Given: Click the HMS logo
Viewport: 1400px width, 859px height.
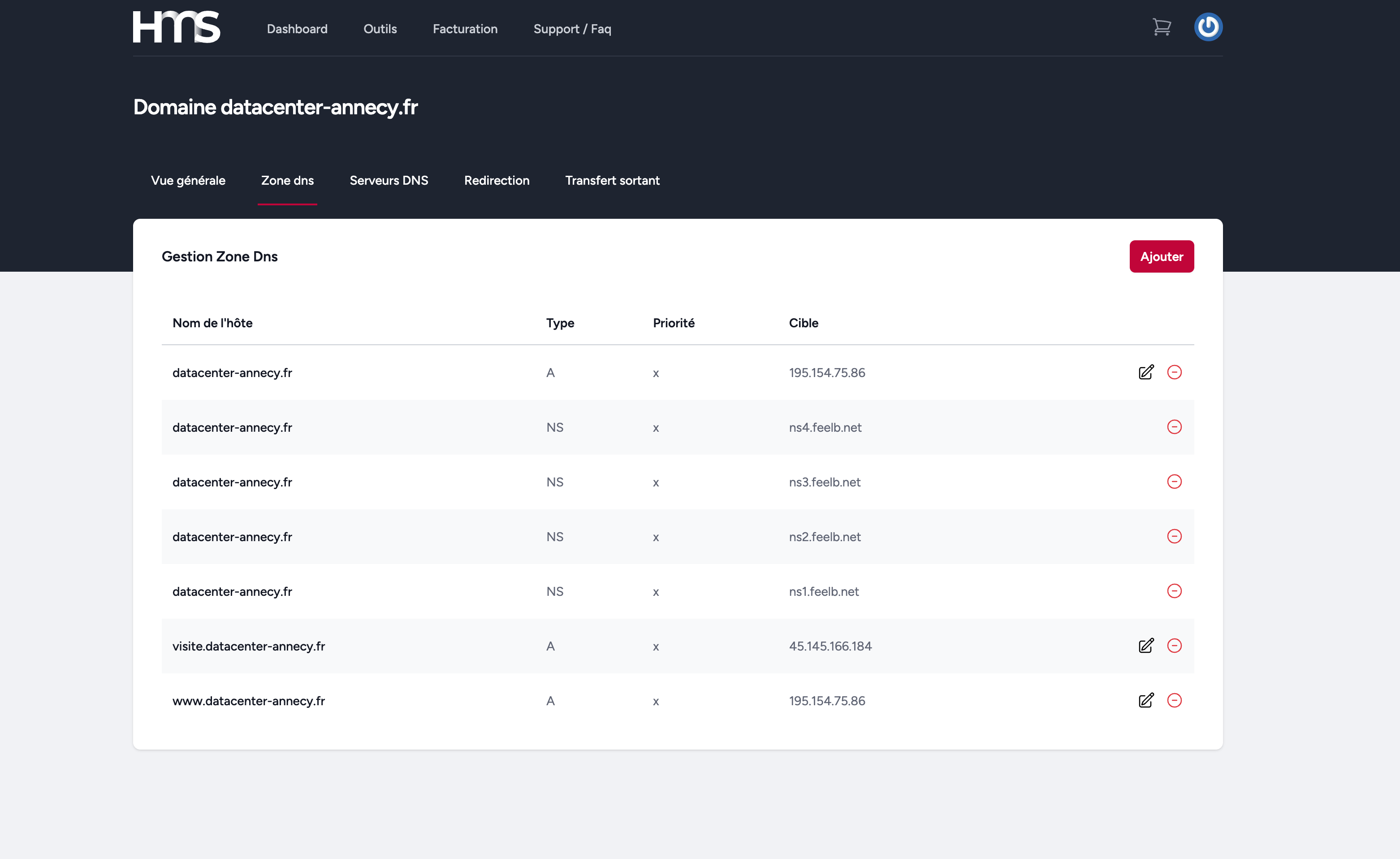Looking at the screenshot, I should [x=176, y=27].
